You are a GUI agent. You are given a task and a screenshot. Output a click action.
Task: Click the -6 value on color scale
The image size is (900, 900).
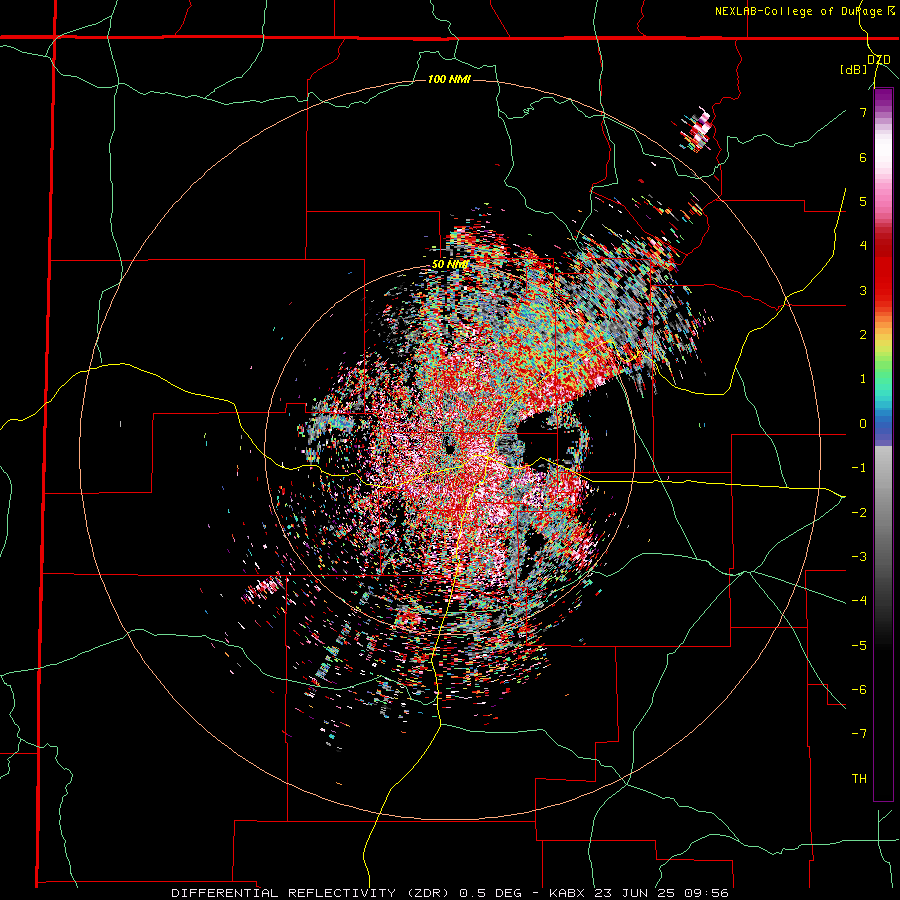point(859,689)
